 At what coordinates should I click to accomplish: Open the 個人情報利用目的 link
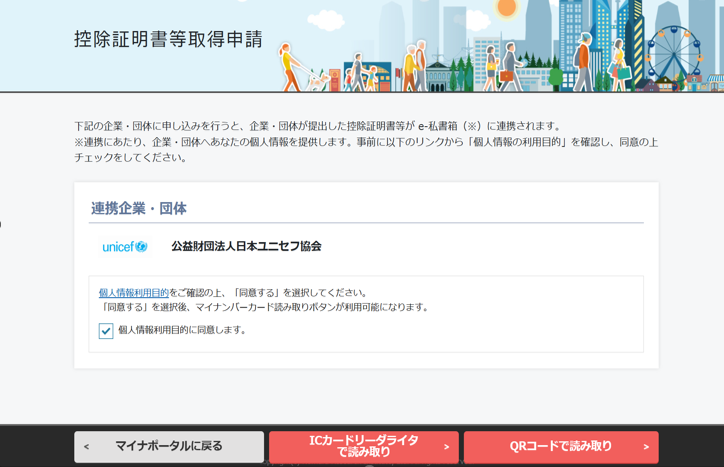(x=133, y=293)
